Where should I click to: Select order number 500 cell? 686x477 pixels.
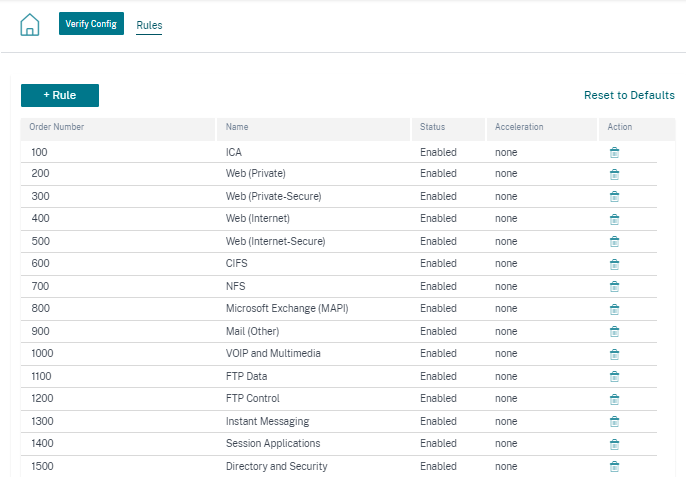pyautogui.click(x=40, y=241)
